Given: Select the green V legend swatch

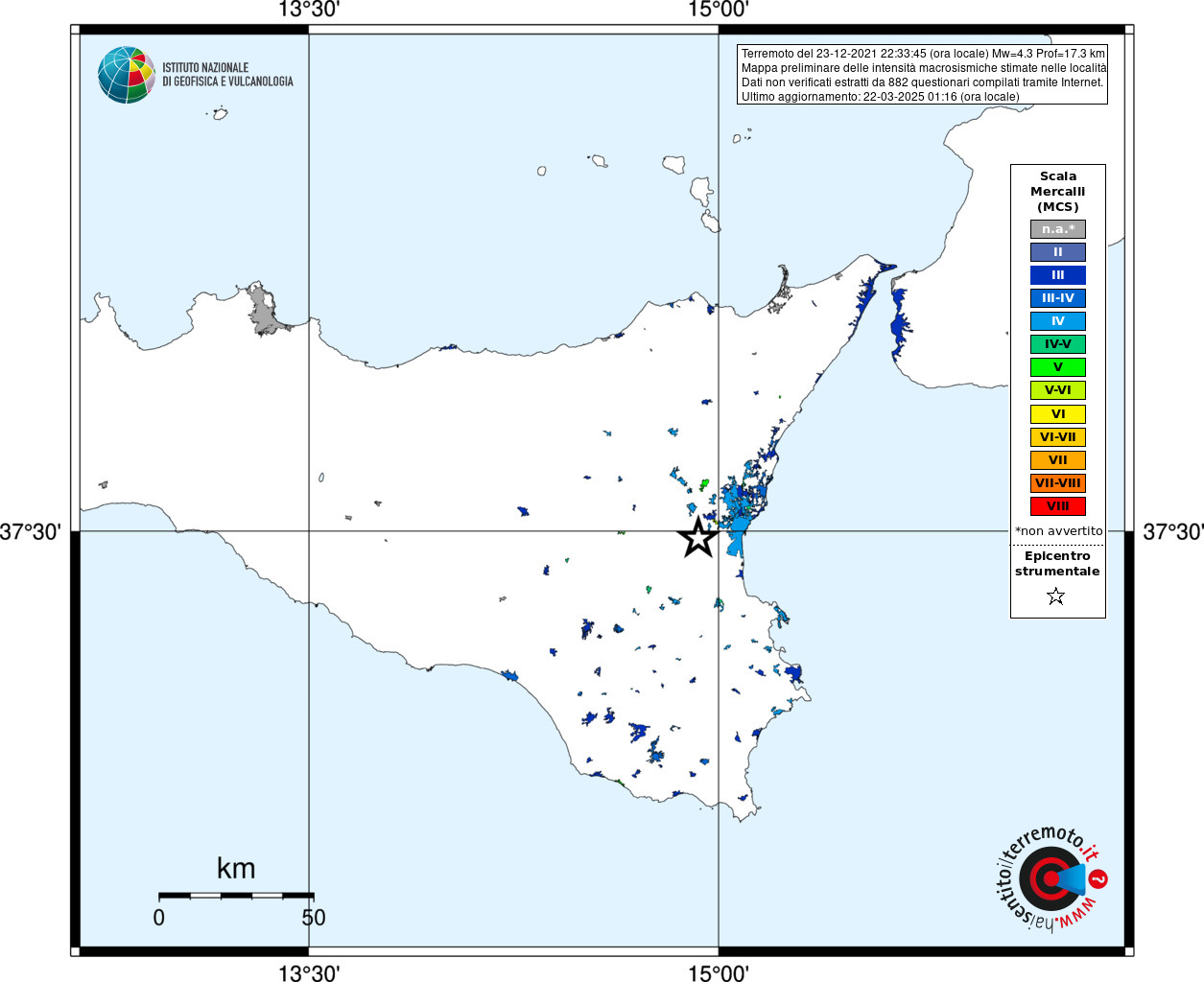Looking at the screenshot, I should (1058, 367).
